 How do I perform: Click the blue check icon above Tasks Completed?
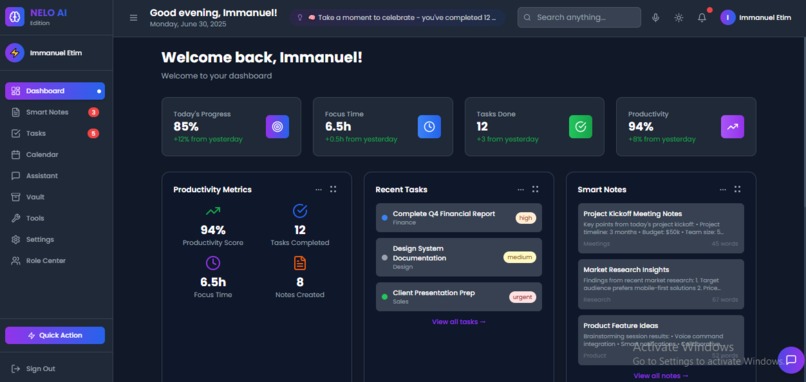pyautogui.click(x=300, y=211)
